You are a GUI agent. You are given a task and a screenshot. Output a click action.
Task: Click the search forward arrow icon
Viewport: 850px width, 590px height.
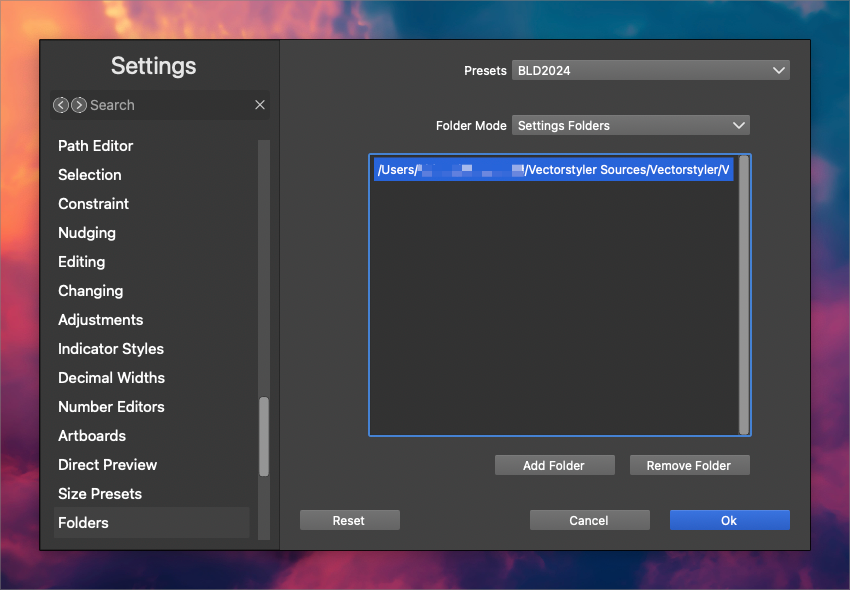[78, 105]
